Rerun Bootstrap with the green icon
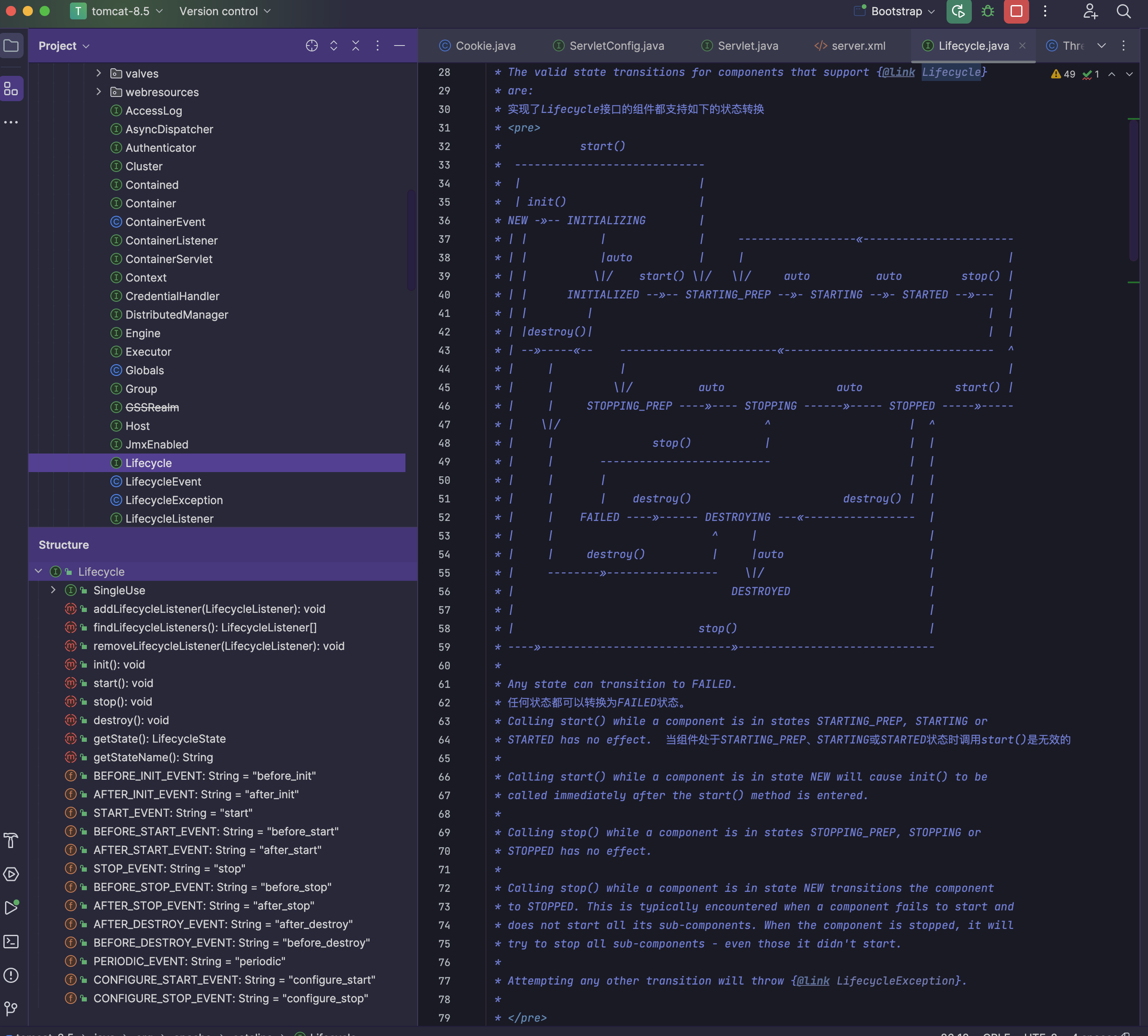The height and width of the screenshot is (1036, 1148). pyautogui.click(x=958, y=11)
